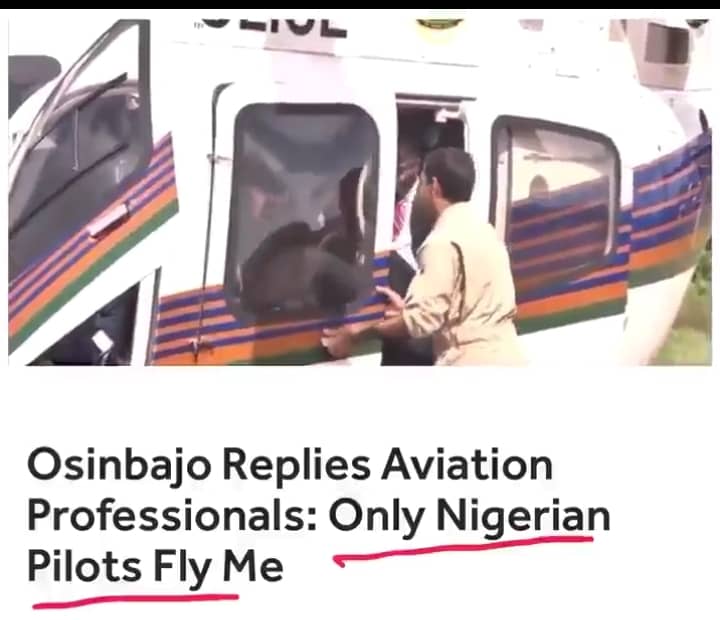Viewport: 720px width, 620px height.
Task: Click the partial POLICE lettering on helicopter
Action: [275, 28]
